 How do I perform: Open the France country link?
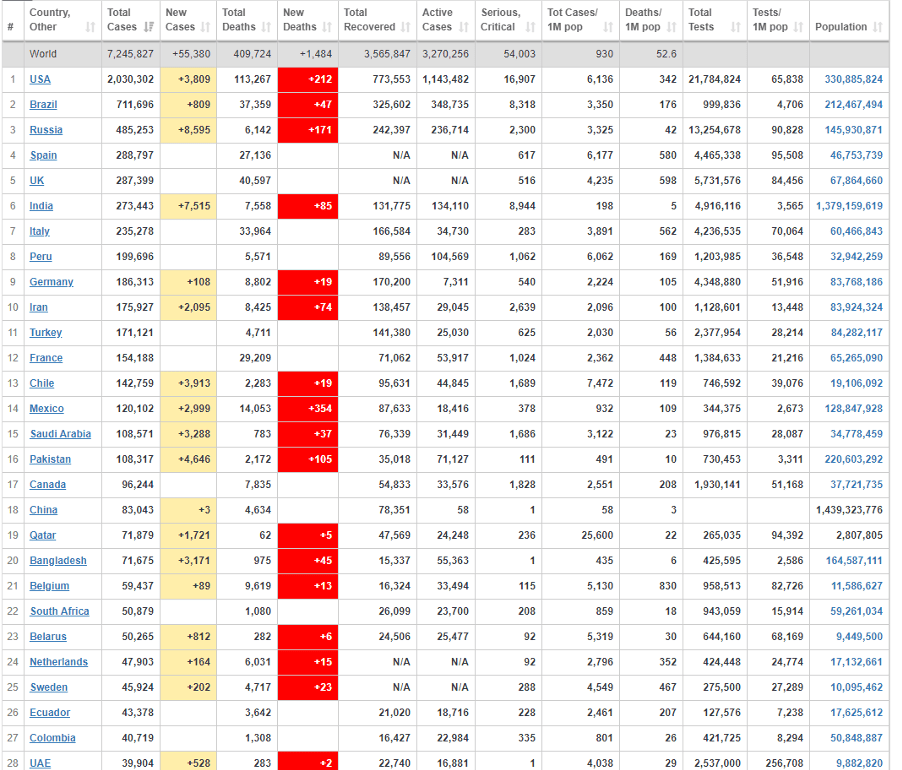pyautogui.click(x=46, y=358)
